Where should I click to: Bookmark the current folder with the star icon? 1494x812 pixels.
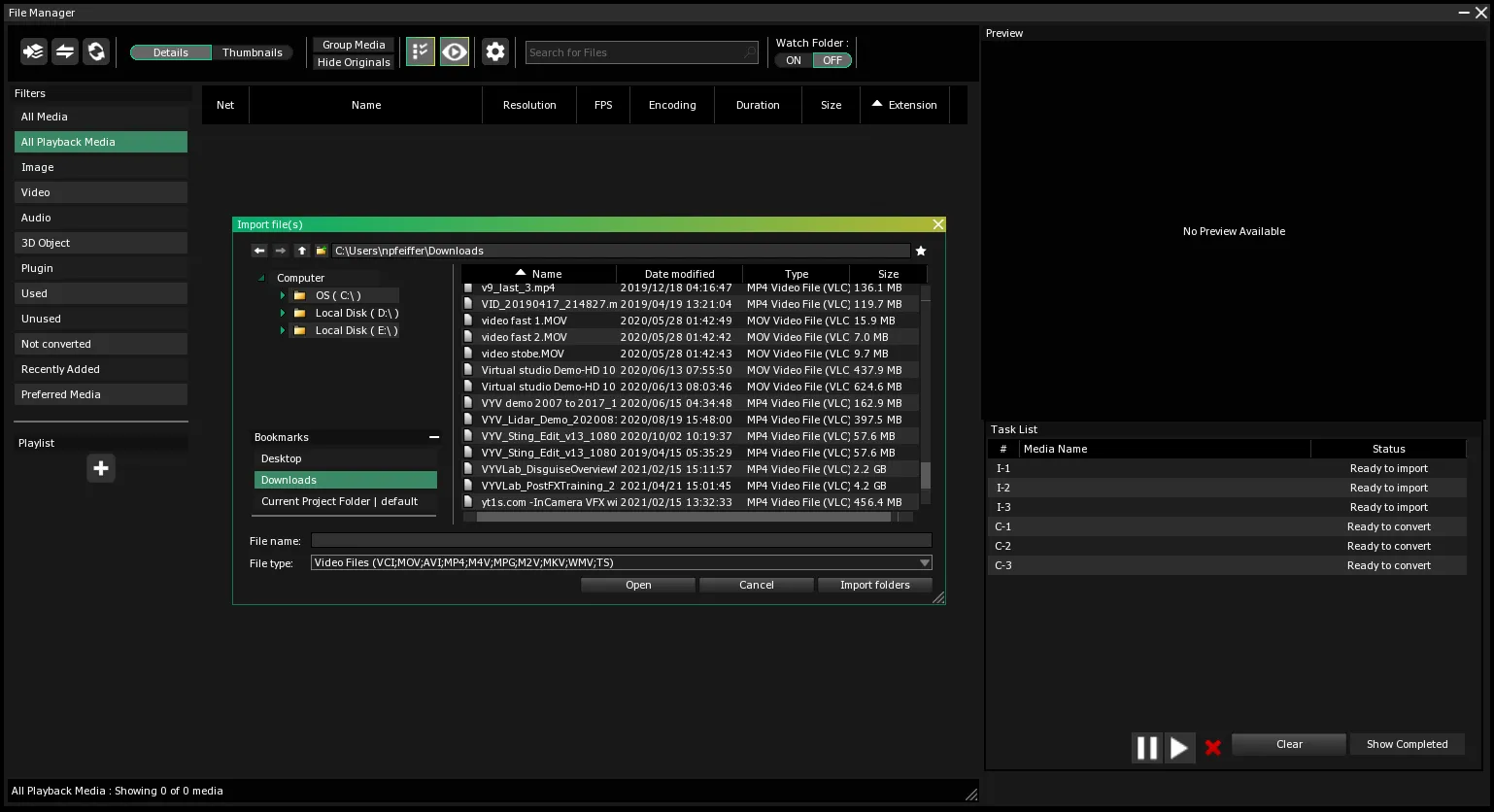click(921, 251)
